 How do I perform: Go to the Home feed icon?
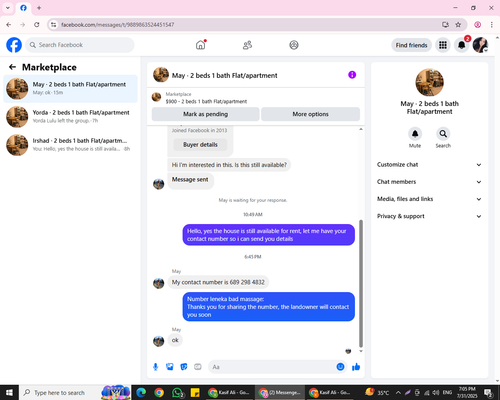tap(201, 45)
